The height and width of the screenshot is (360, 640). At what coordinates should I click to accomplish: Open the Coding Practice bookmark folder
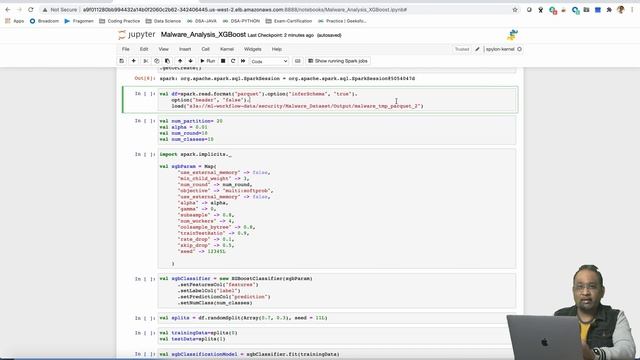click(120, 21)
